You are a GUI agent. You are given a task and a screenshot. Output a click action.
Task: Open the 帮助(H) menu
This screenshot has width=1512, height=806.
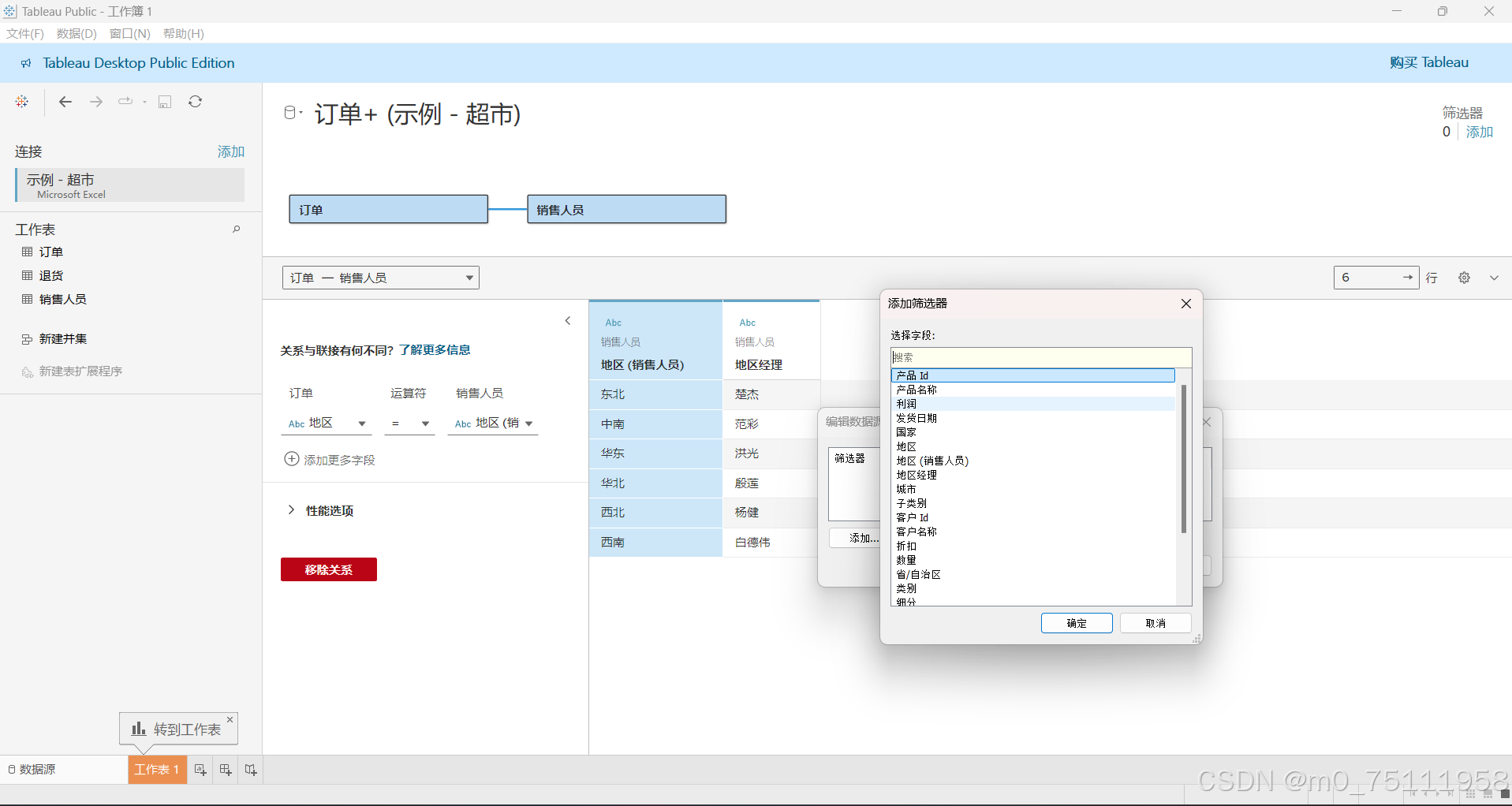pyautogui.click(x=184, y=33)
